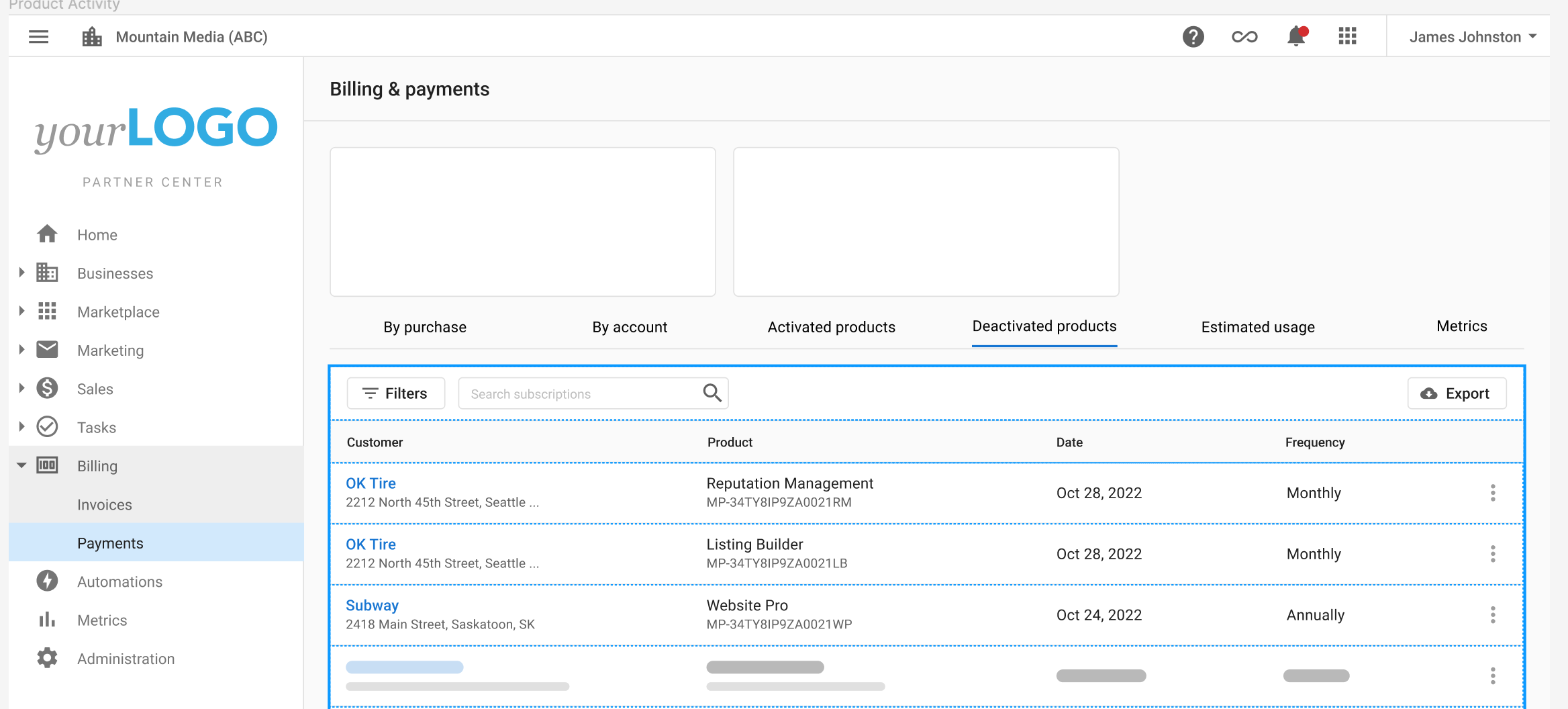The image size is (1568, 709).
Task: Click the Administration gear icon
Action: tap(47, 658)
